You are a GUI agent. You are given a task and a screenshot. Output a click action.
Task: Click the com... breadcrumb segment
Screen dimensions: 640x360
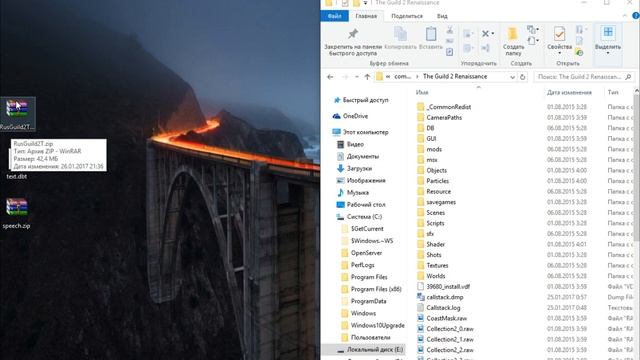tap(402, 76)
